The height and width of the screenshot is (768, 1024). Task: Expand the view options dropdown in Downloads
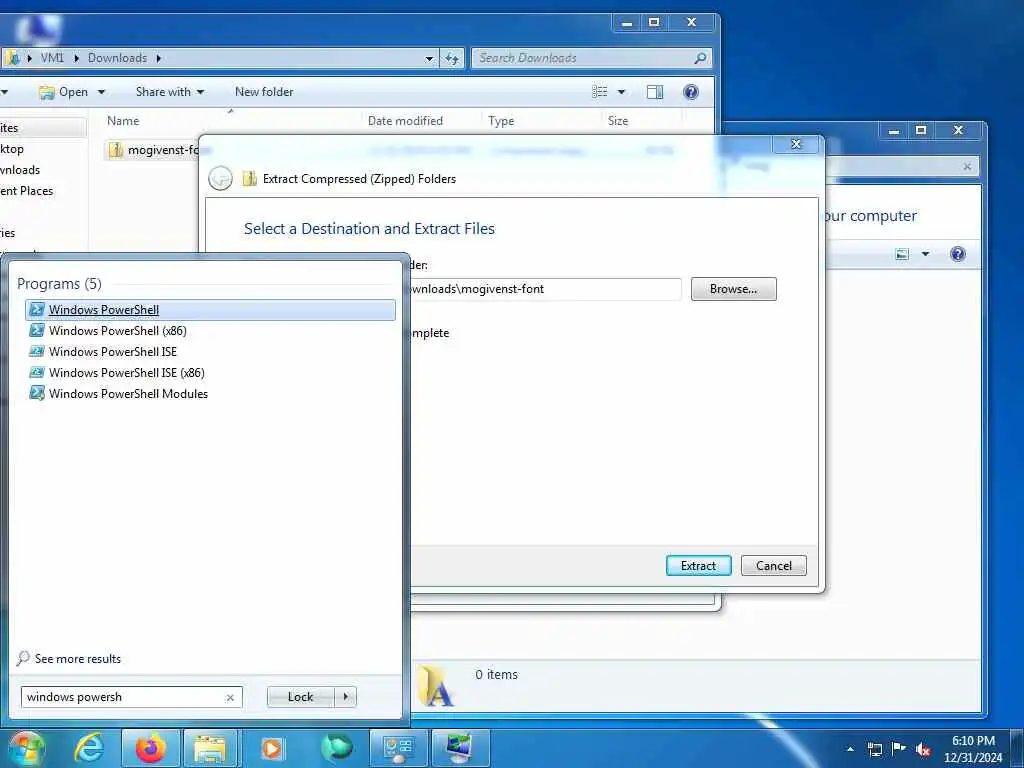621,92
